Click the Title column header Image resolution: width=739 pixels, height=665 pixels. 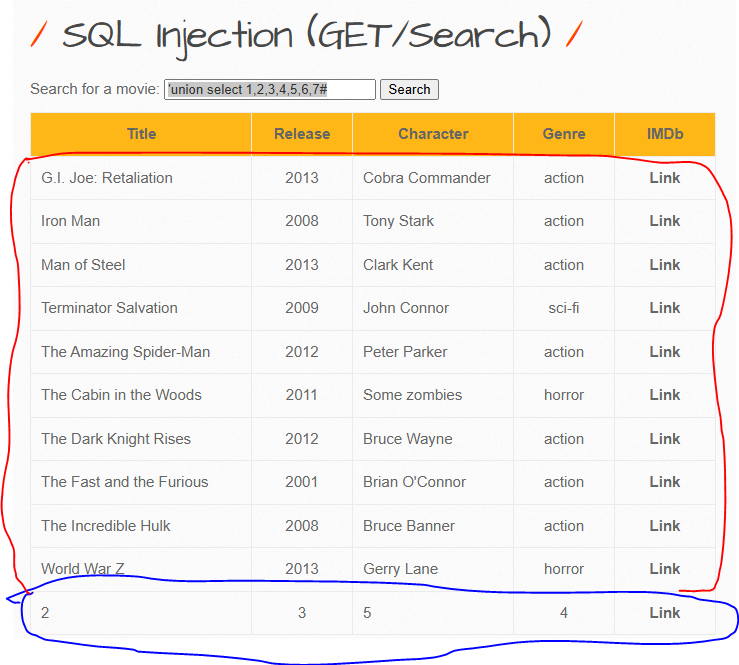pos(141,134)
